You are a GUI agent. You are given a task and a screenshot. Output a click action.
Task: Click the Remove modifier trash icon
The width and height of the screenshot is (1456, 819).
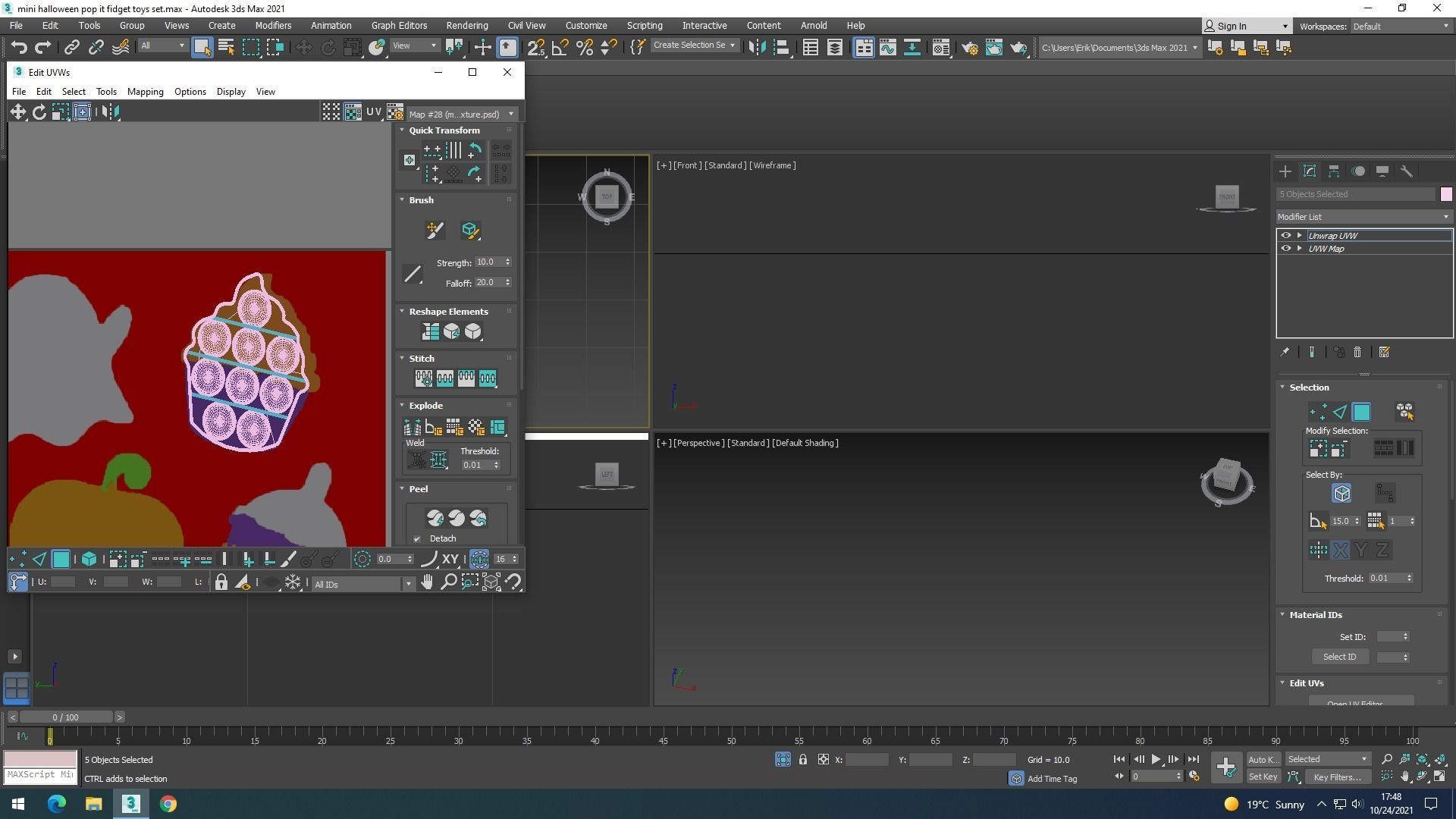pyautogui.click(x=1357, y=353)
